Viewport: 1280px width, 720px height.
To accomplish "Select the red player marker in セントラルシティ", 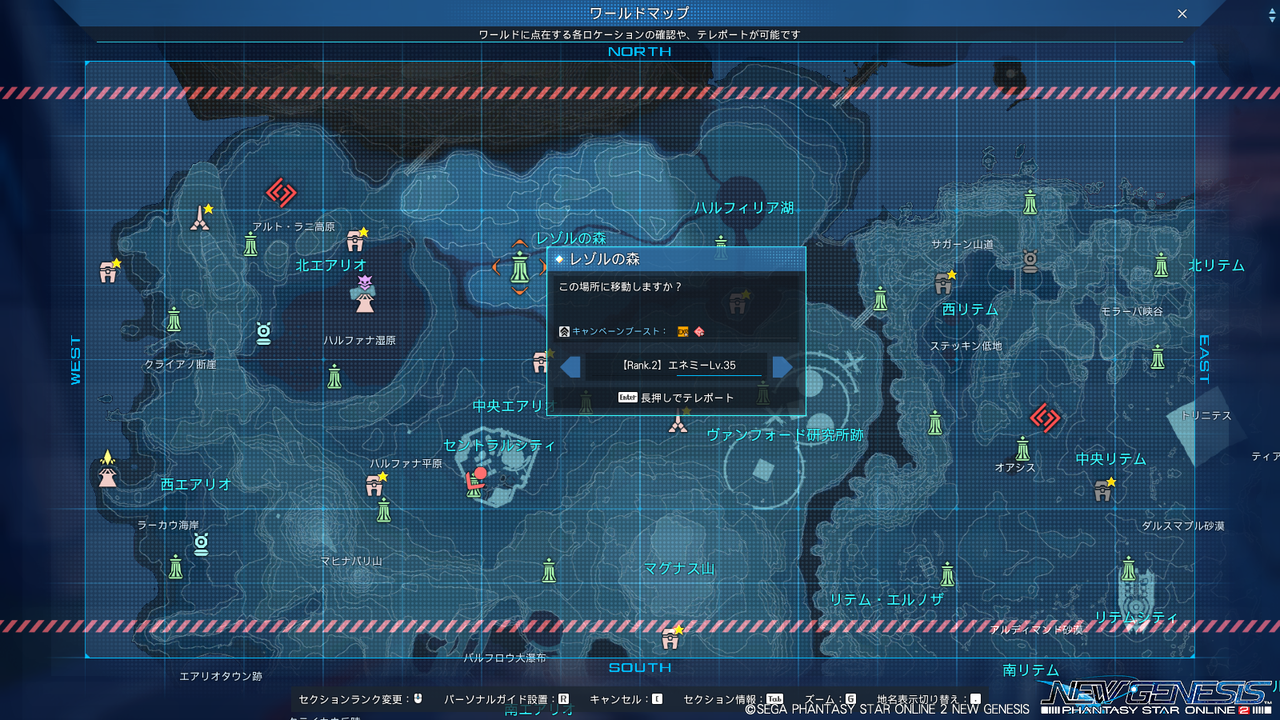I will pos(477,481).
